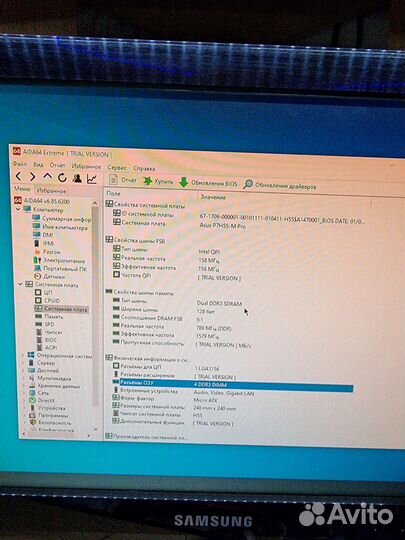
Task: Open the graph chart toolbar icon
Action: [x=92, y=179]
